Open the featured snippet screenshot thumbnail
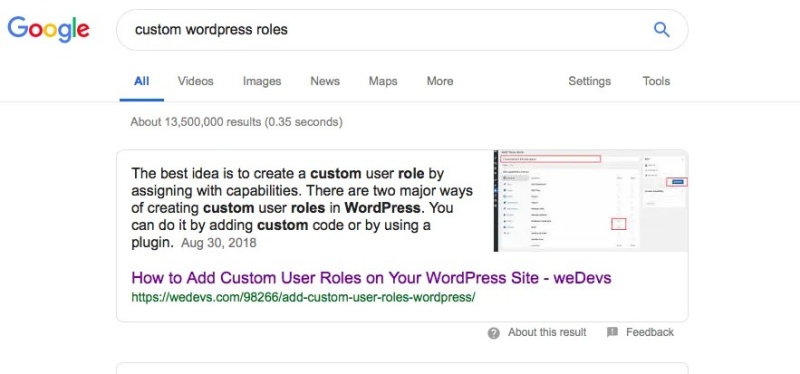The image size is (800, 374). coord(591,201)
